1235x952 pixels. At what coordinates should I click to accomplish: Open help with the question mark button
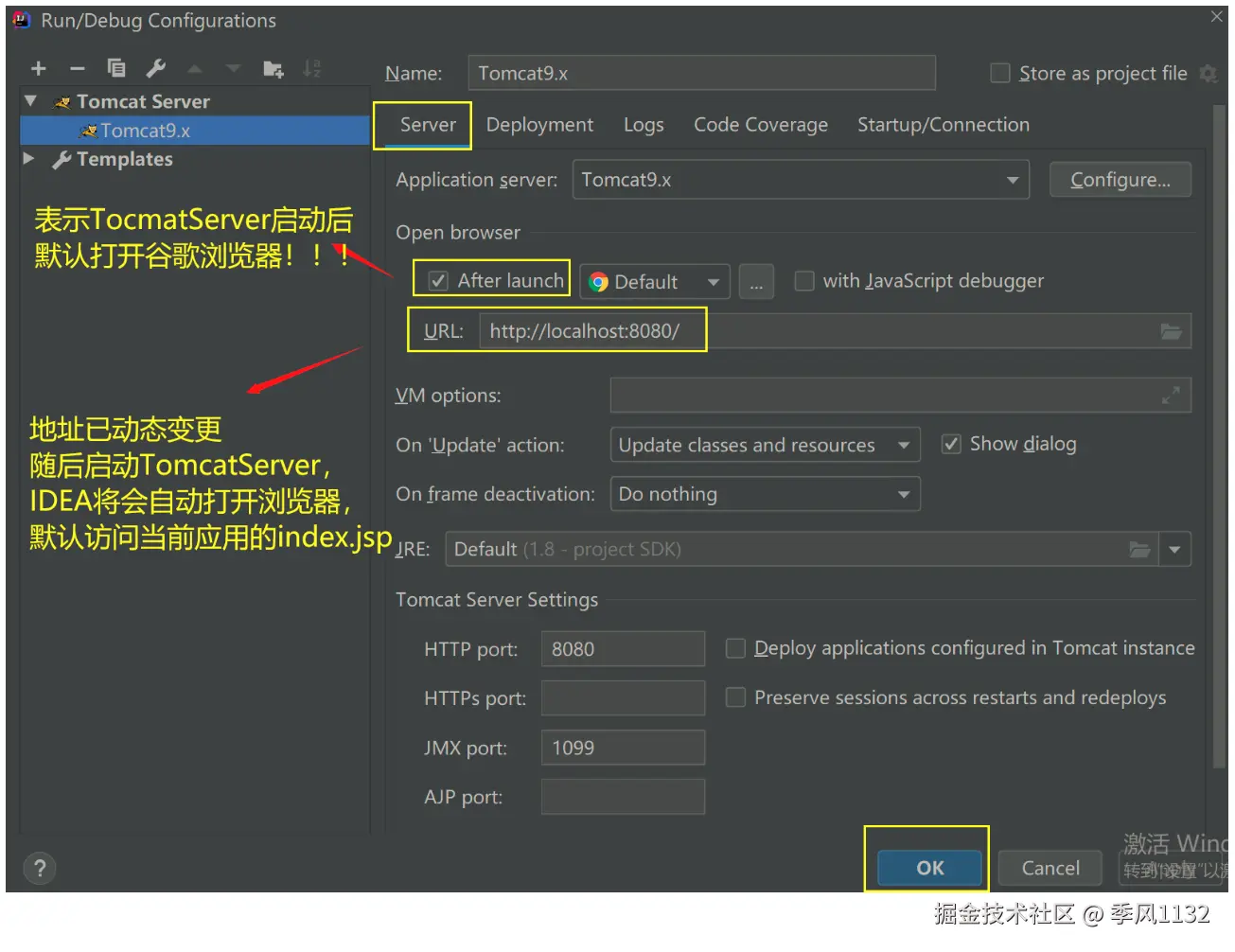pos(40,869)
